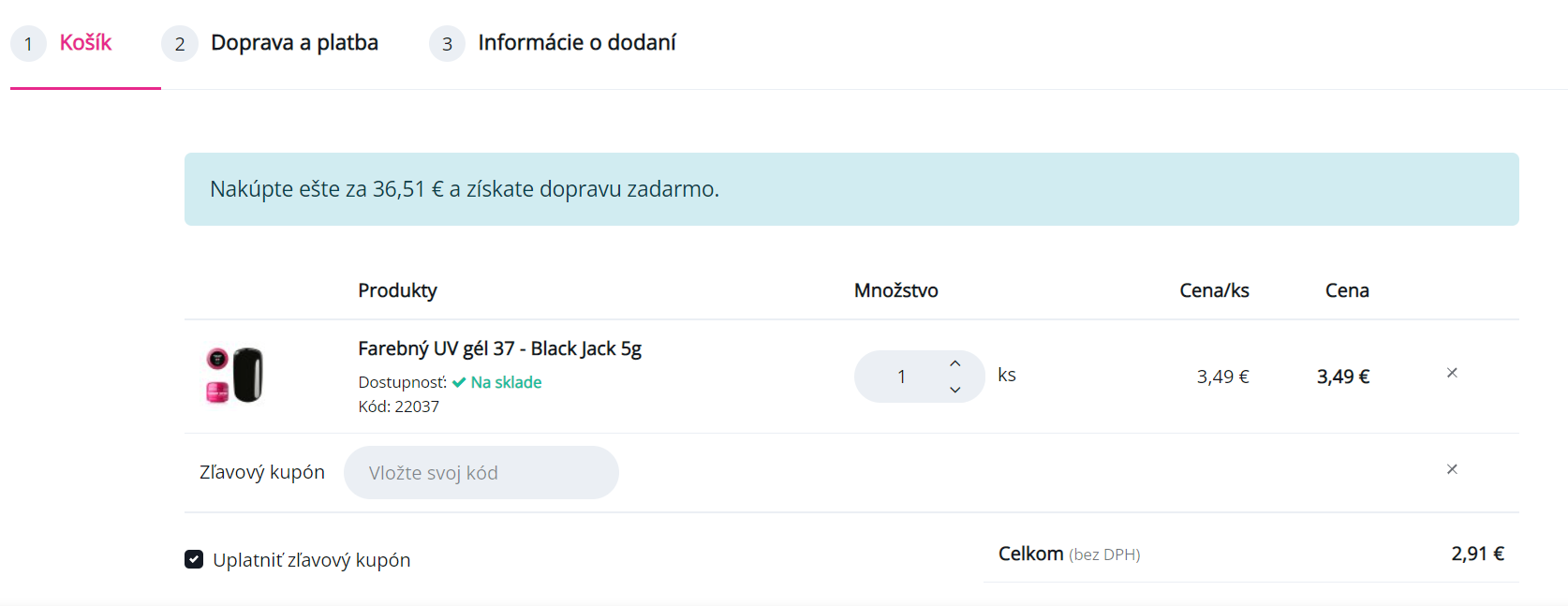The width and height of the screenshot is (1568, 606).
Task: Dismiss the discount coupon row with the X icon
Action: 1451,469
